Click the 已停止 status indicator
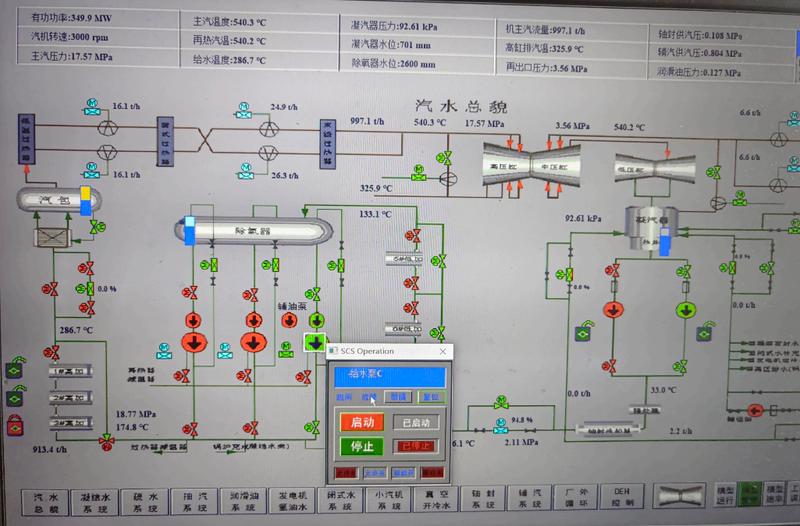This screenshot has width=800, height=526. (x=416, y=446)
